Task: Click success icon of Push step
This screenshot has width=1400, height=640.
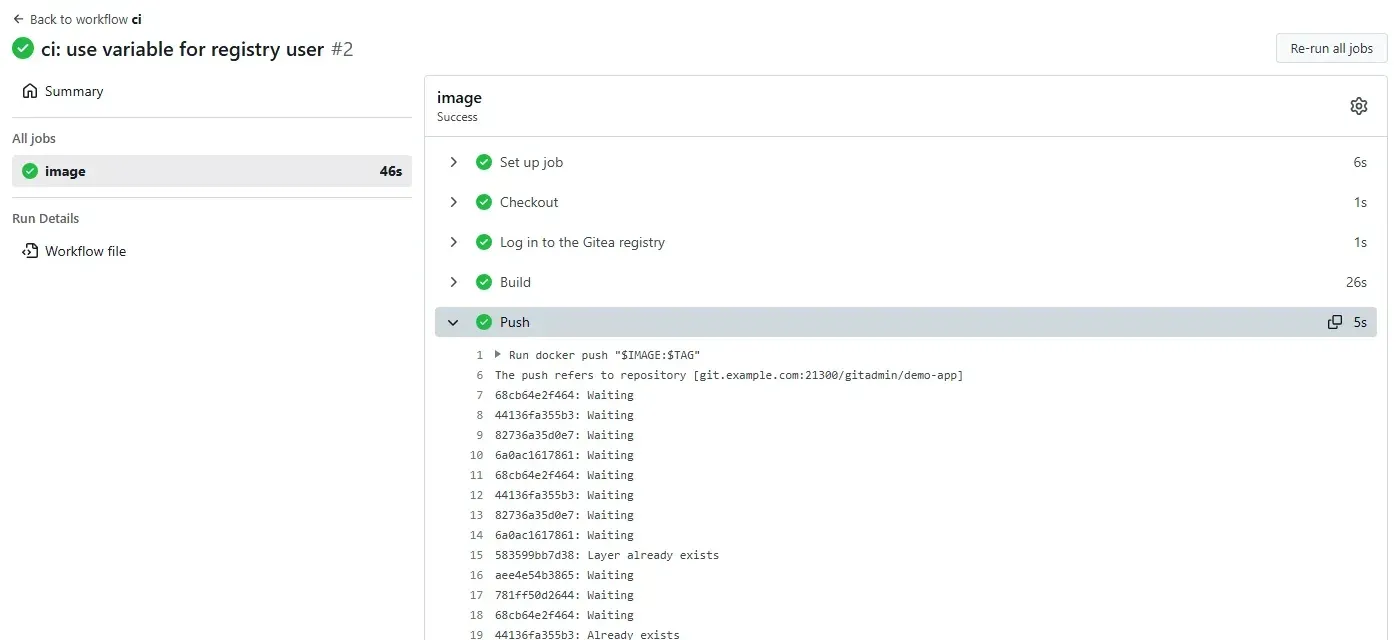Action: click(x=484, y=322)
